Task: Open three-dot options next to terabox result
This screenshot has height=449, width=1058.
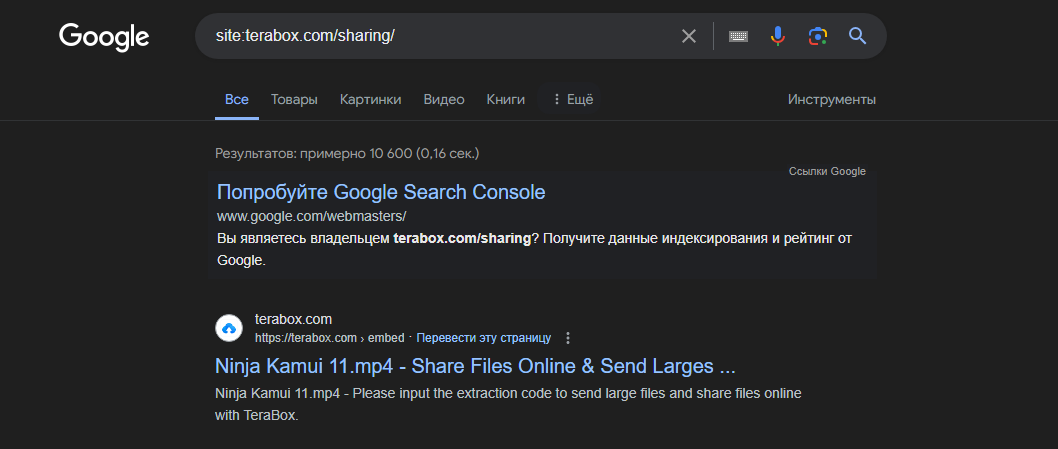Action: [x=567, y=338]
